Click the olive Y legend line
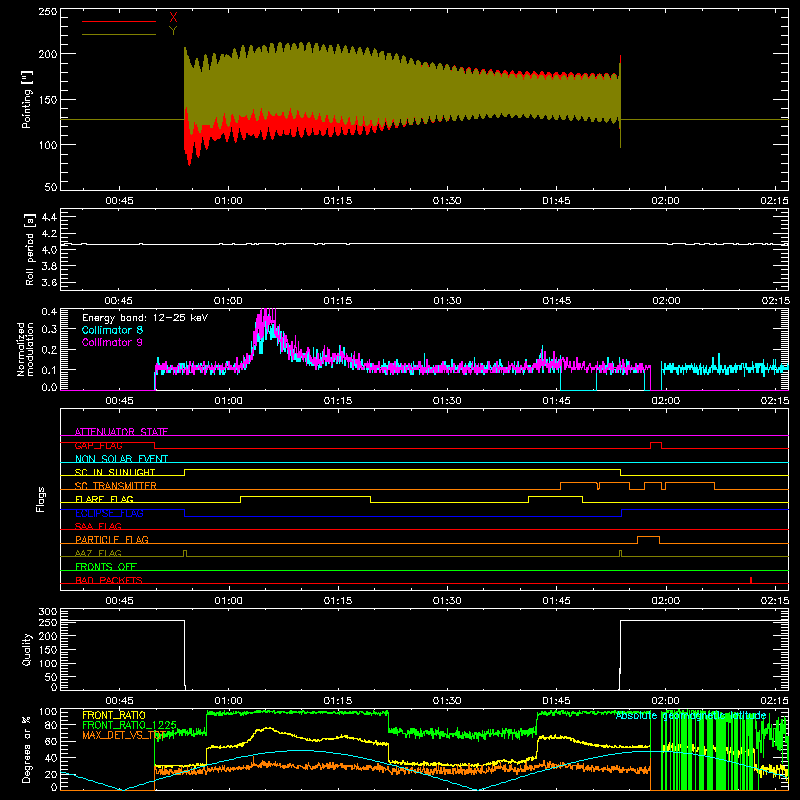This screenshot has height=800, width=800. coord(118,35)
